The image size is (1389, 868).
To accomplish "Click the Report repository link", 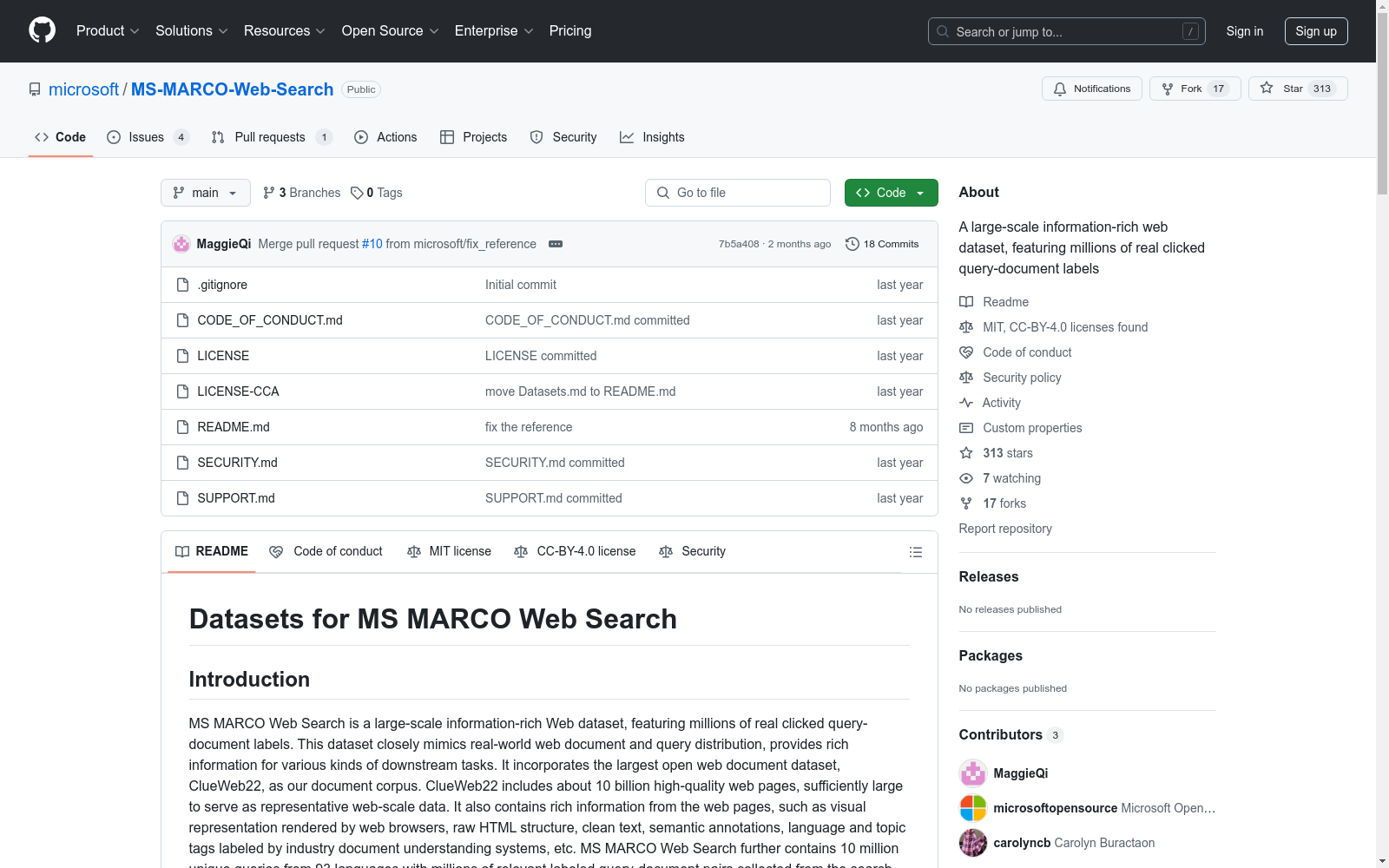I will click(1005, 529).
